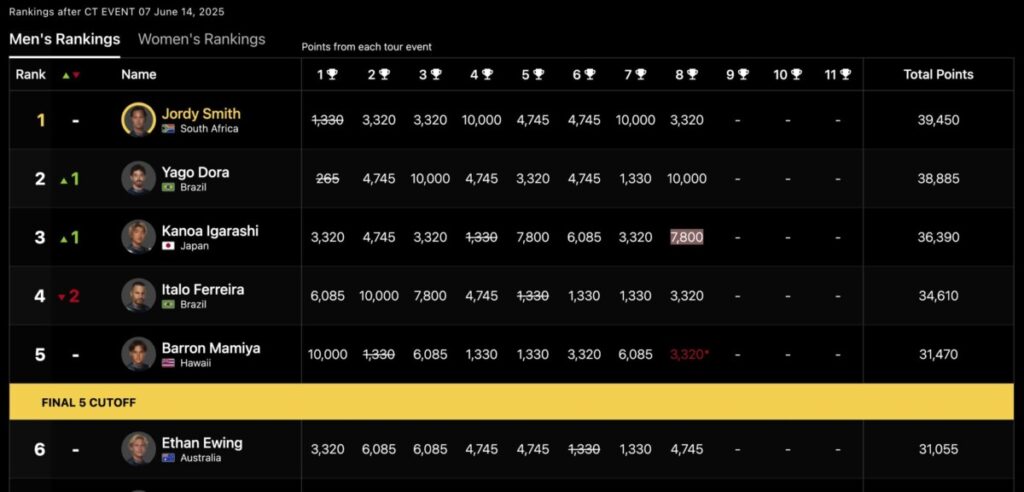The width and height of the screenshot is (1024, 492).
Task: Click the red 3,320* score for Mamiya
Action: click(x=690, y=354)
